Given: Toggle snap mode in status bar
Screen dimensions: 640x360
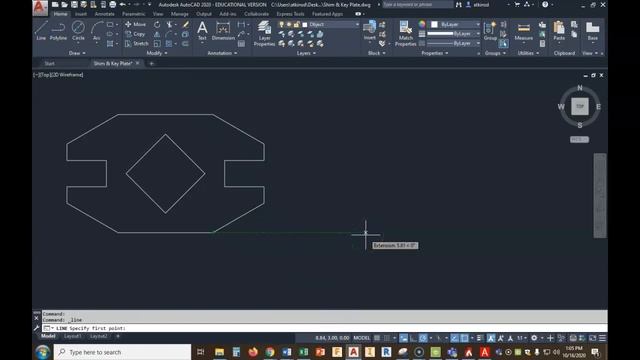Looking at the screenshot, I should coord(387,338).
